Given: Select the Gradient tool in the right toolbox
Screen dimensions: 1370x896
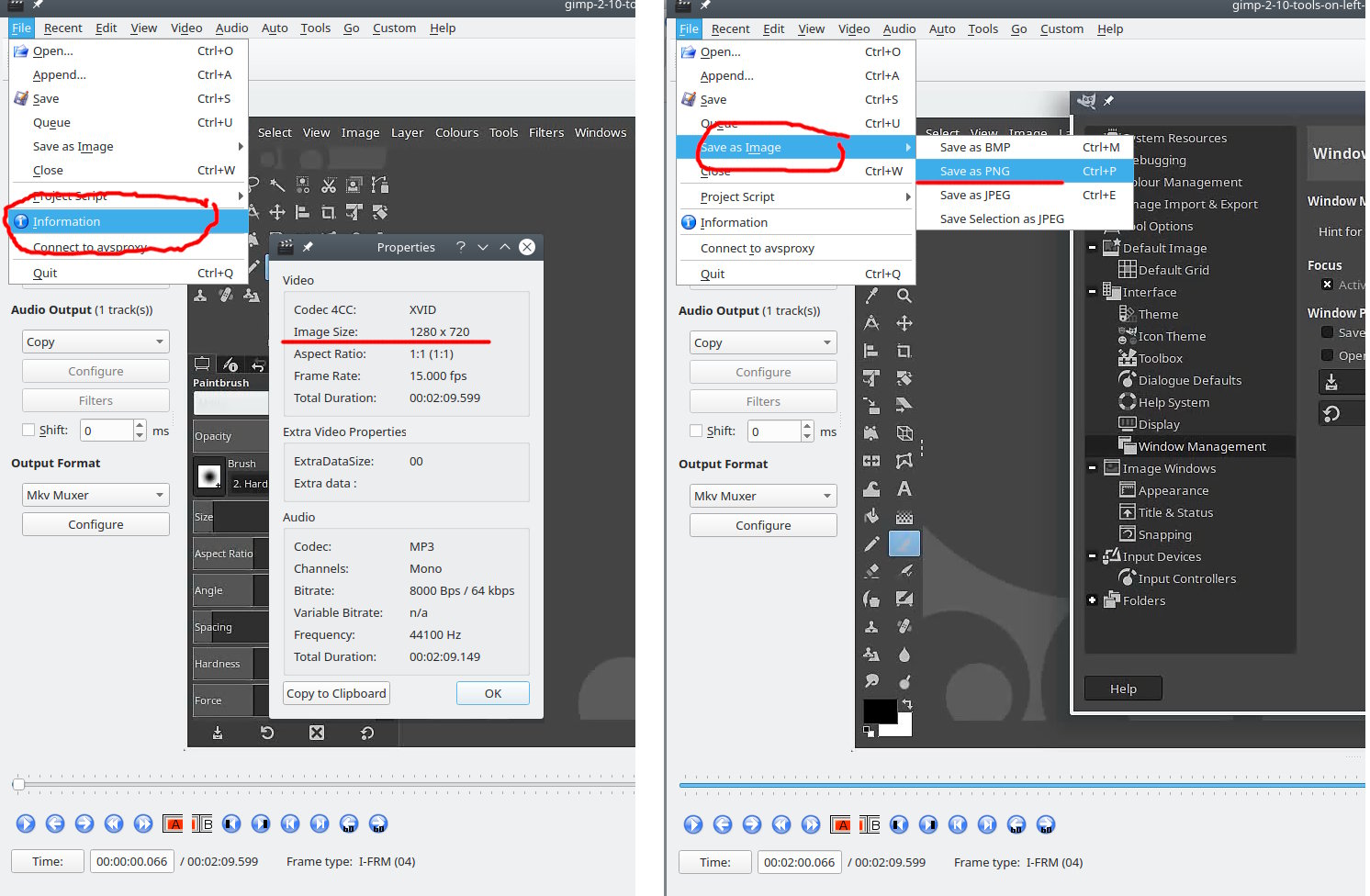Looking at the screenshot, I should pyautogui.click(x=904, y=516).
